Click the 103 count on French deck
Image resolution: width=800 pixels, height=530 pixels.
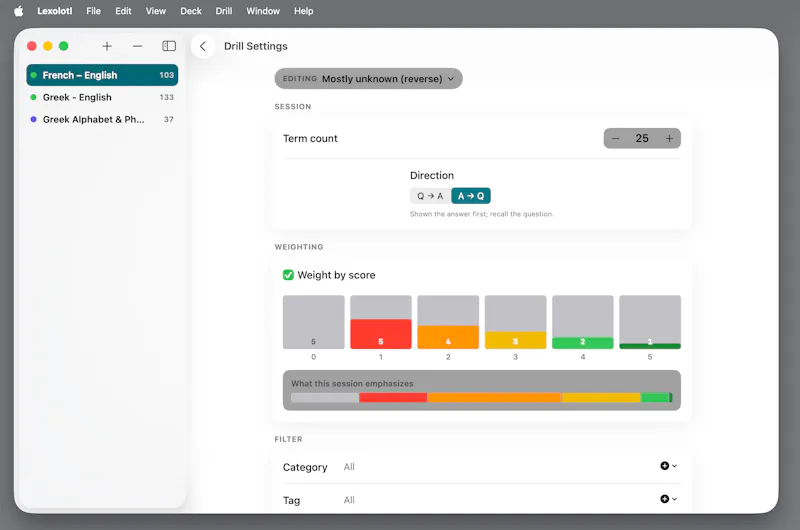(x=166, y=75)
